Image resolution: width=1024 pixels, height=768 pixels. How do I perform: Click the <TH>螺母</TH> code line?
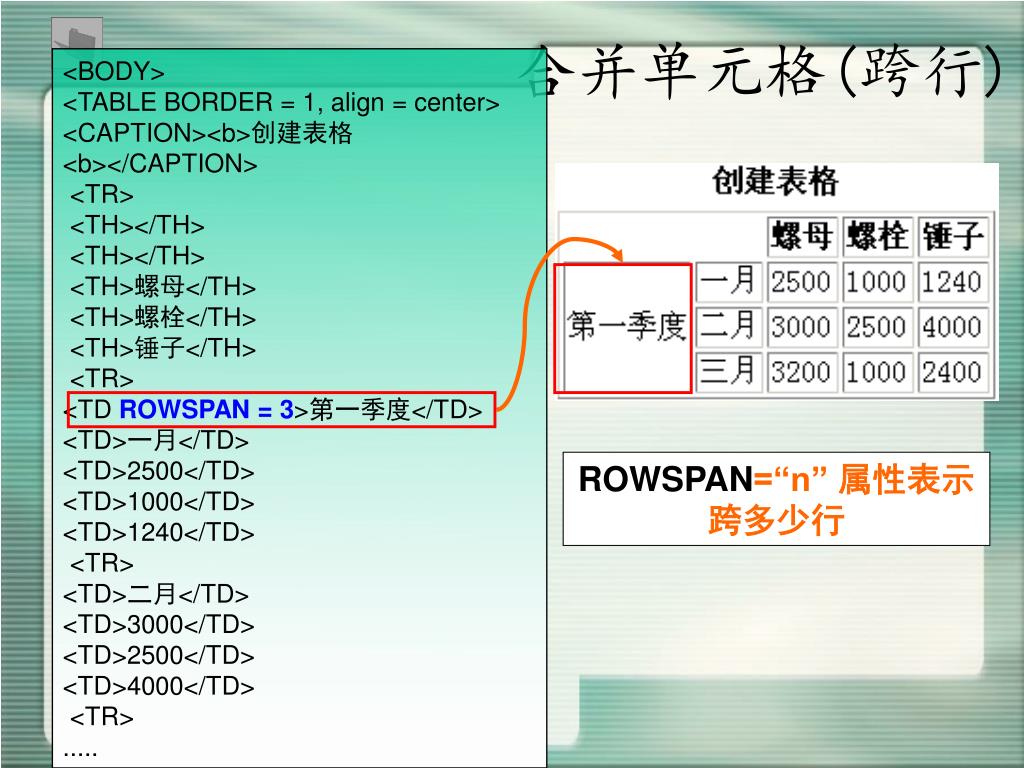(163, 287)
